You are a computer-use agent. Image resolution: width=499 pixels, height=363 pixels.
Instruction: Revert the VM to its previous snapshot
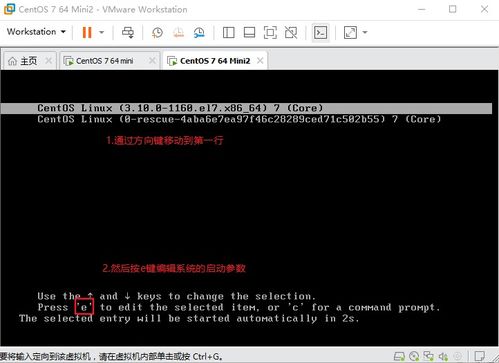[178, 32]
